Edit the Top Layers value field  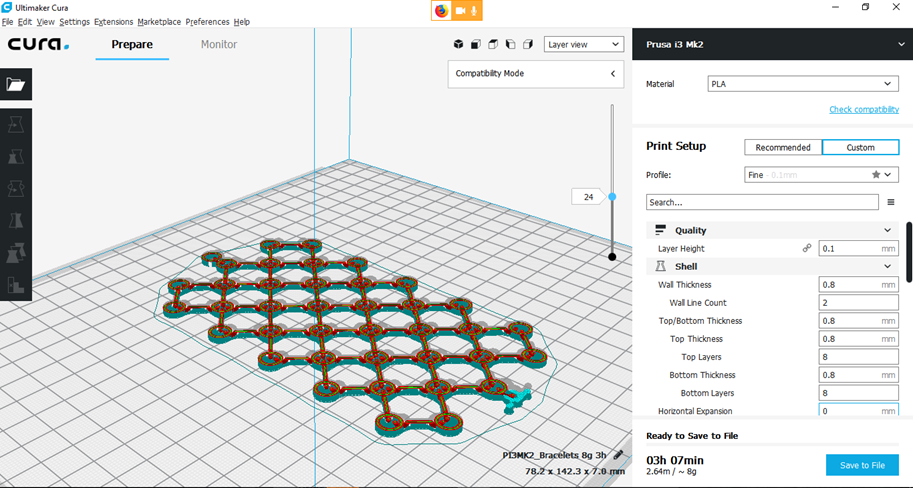click(858, 357)
